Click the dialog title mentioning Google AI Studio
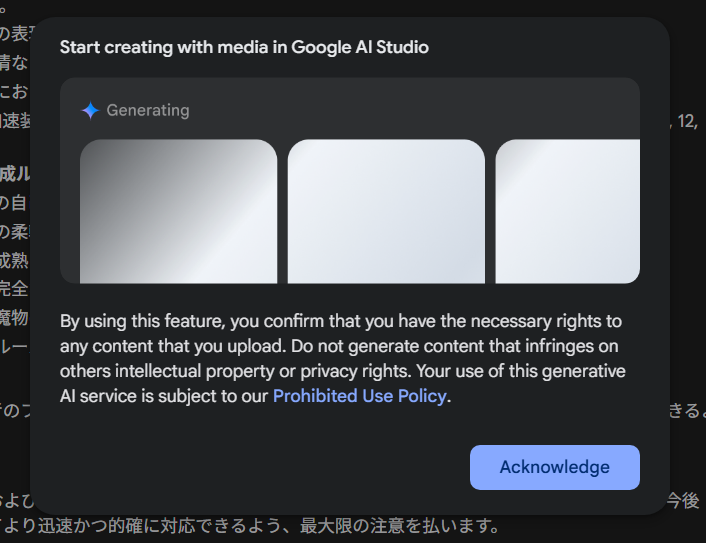 pos(244,47)
